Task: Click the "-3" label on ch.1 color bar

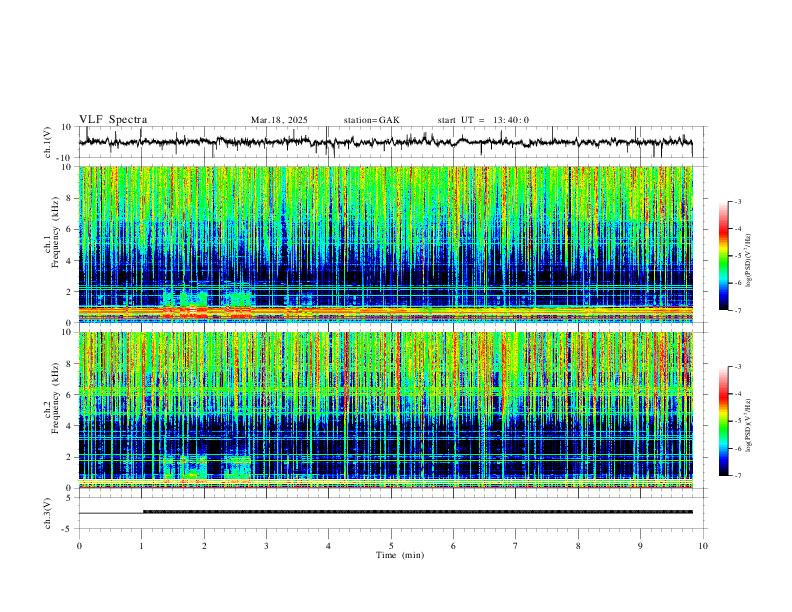Action: (x=736, y=201)
